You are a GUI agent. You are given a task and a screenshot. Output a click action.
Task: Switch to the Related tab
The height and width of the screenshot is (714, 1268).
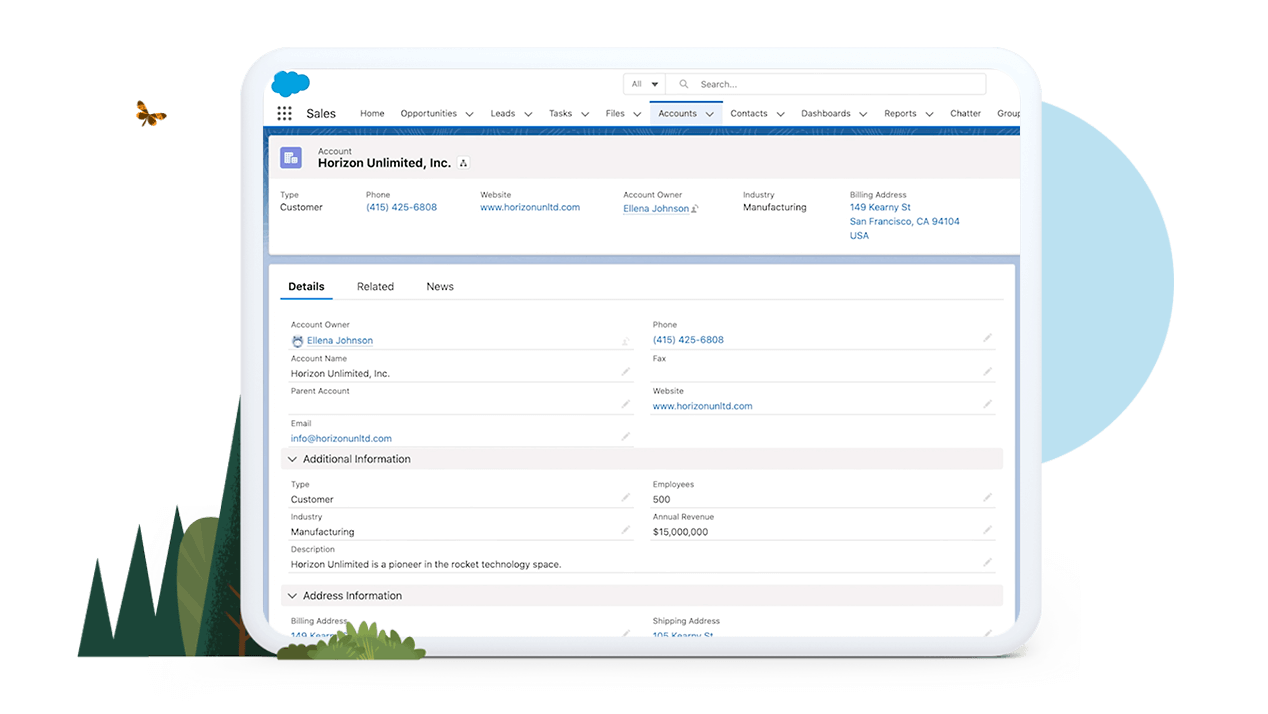375,287
